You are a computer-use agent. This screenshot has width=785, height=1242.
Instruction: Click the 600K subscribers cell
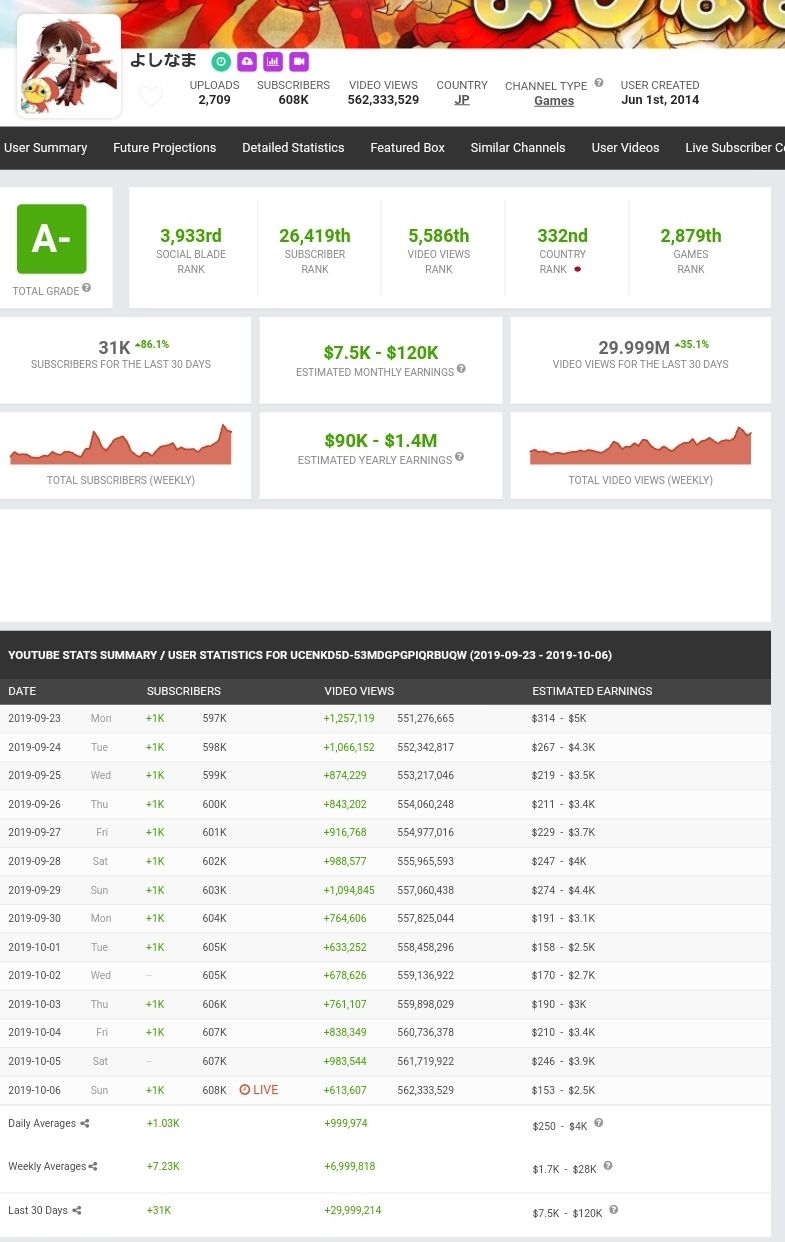[x=214, y=805]
